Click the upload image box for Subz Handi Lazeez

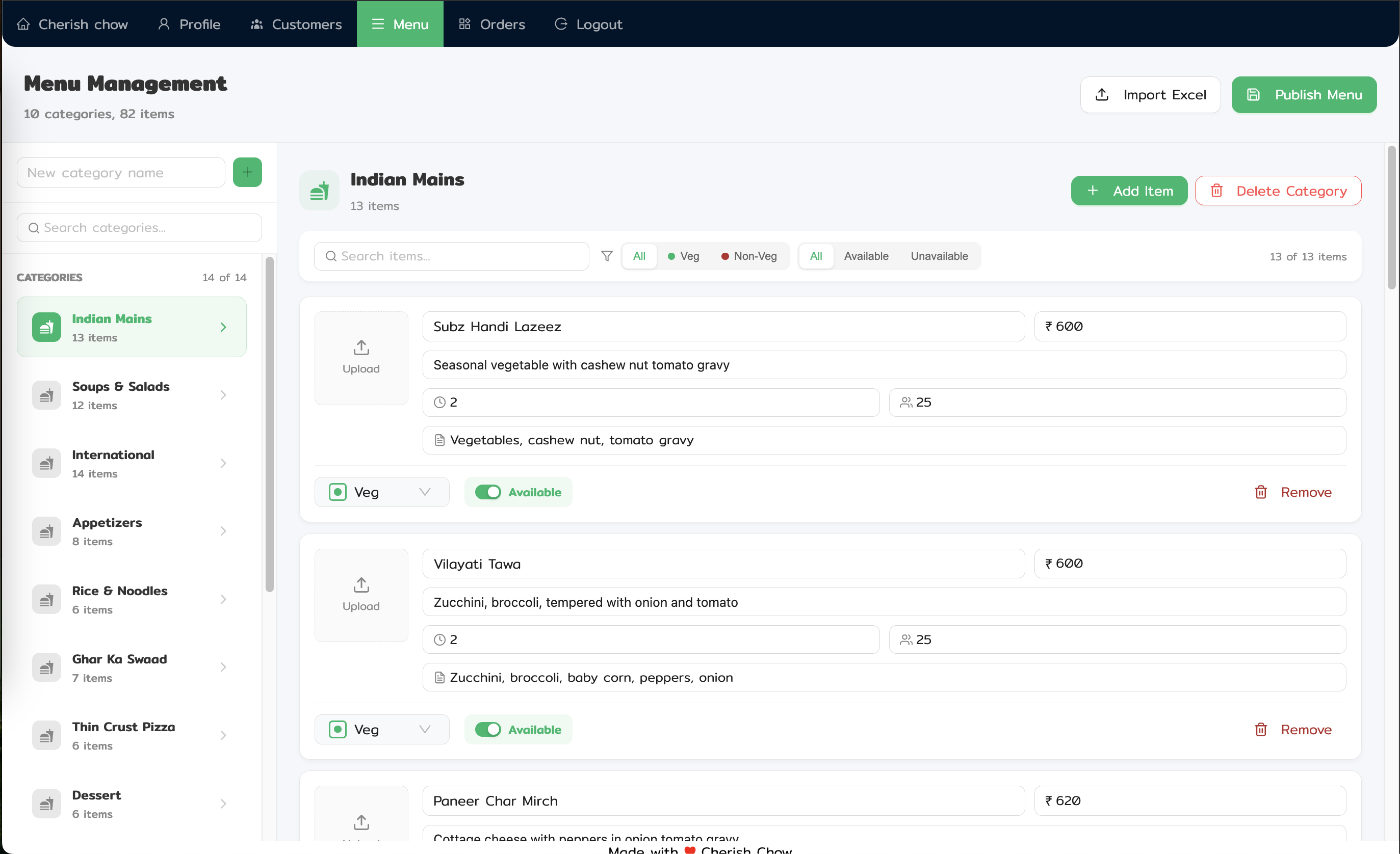coord(361,358)
